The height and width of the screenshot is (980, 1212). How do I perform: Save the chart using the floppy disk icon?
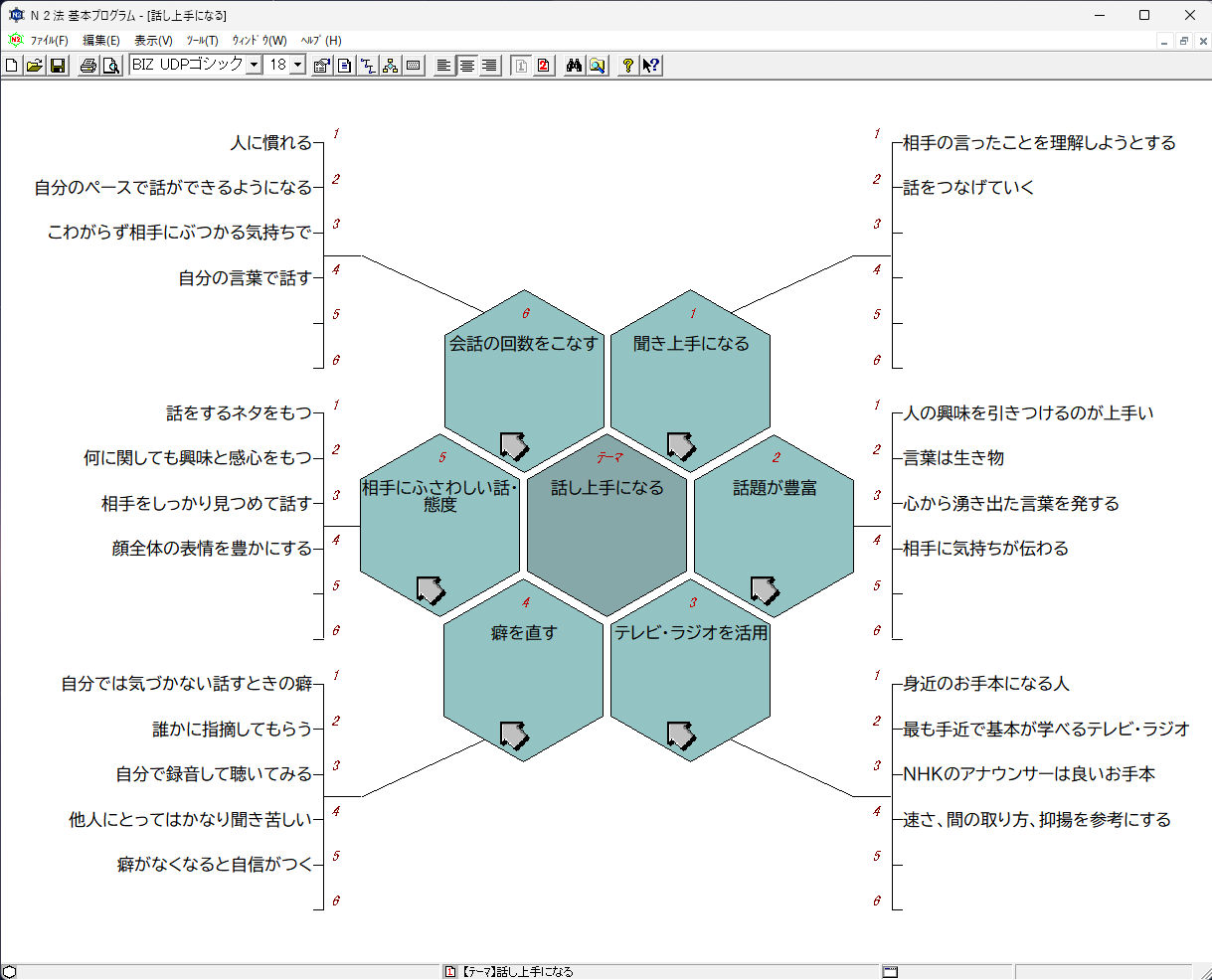(x=58, y=66)
